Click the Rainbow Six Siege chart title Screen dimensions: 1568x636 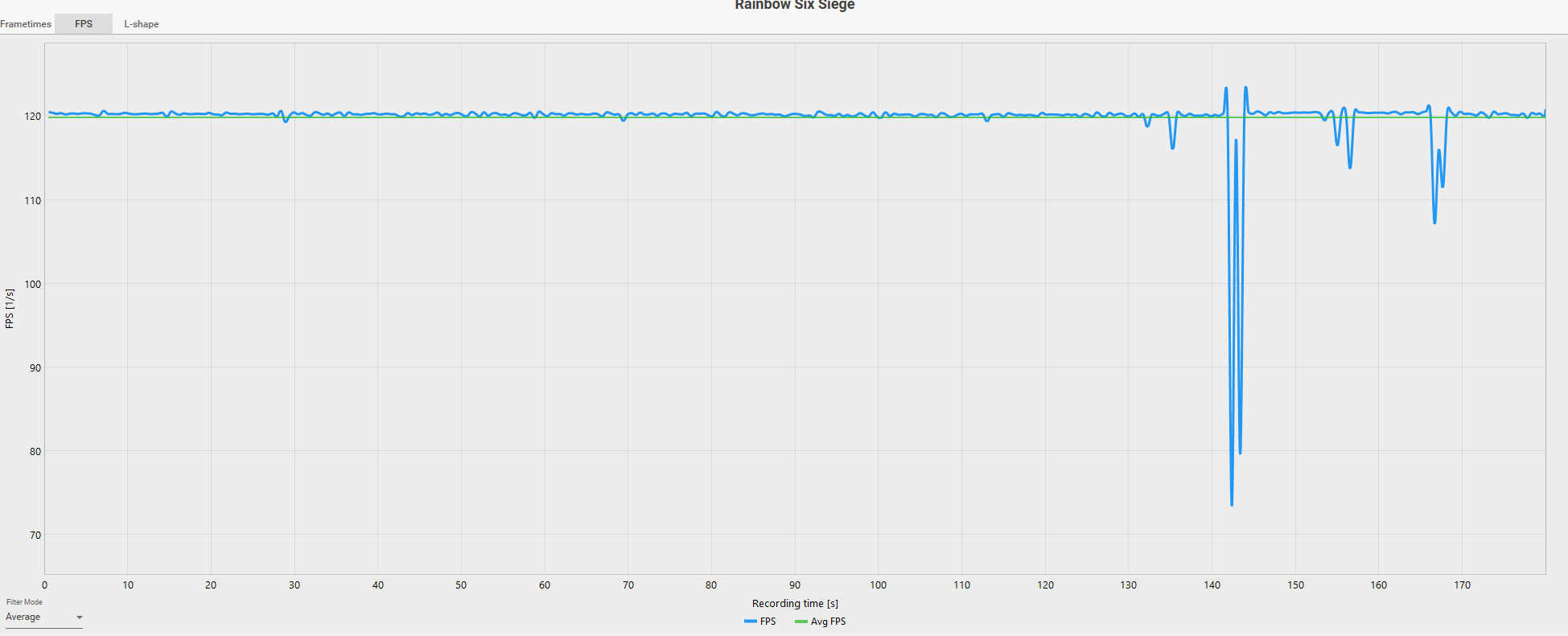pos(794,6)
